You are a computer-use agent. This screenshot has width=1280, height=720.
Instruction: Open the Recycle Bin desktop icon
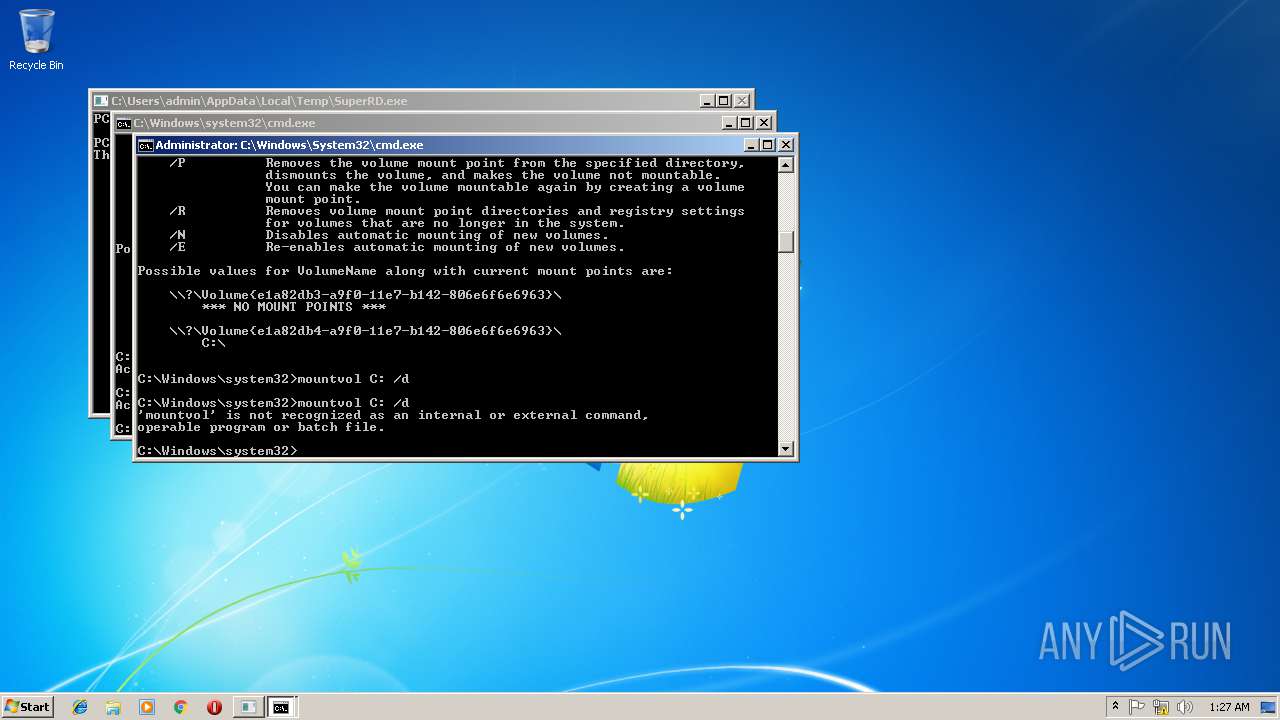point(36,40)
